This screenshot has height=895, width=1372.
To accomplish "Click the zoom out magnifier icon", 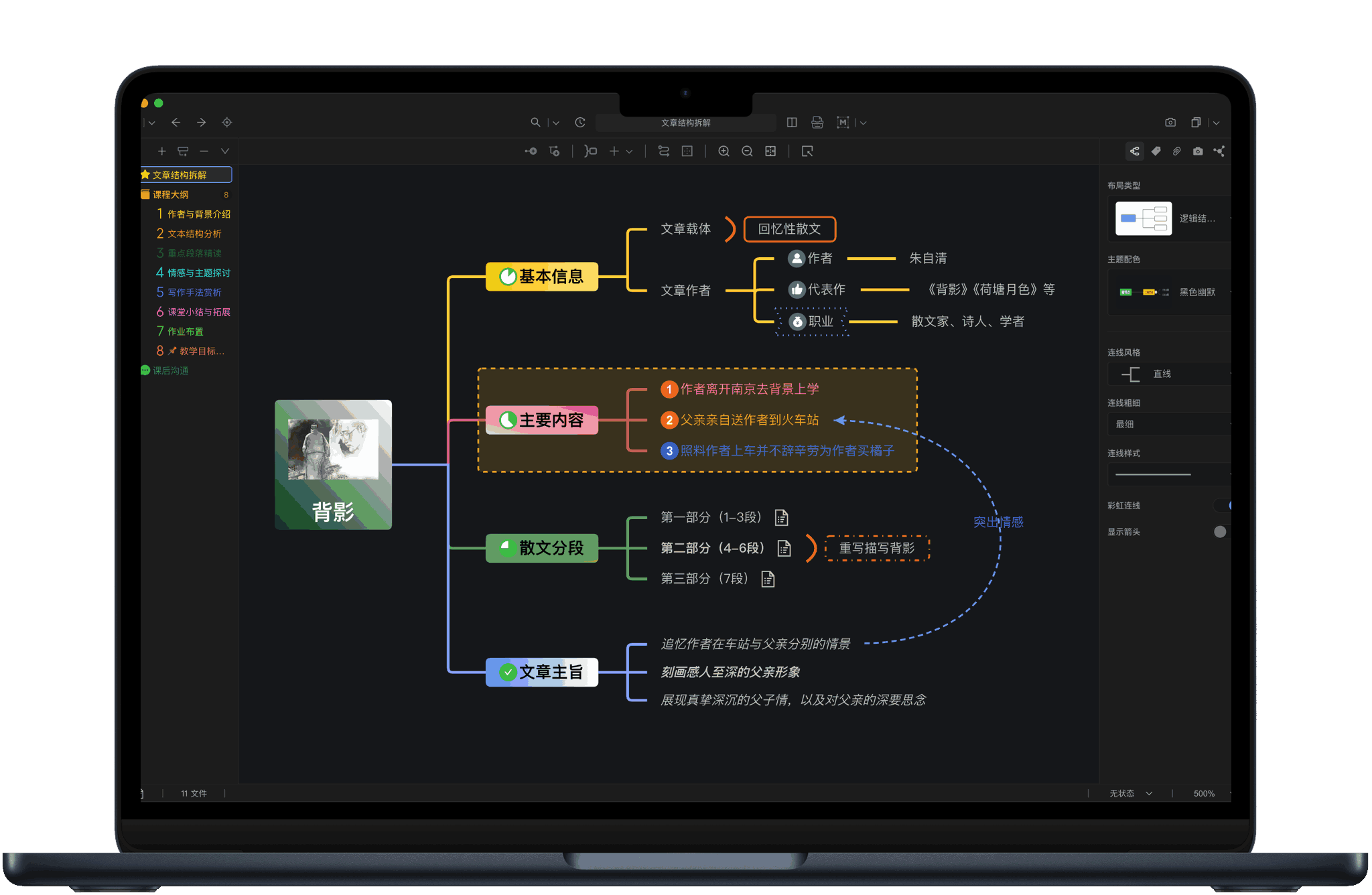I will pos(747,151).
